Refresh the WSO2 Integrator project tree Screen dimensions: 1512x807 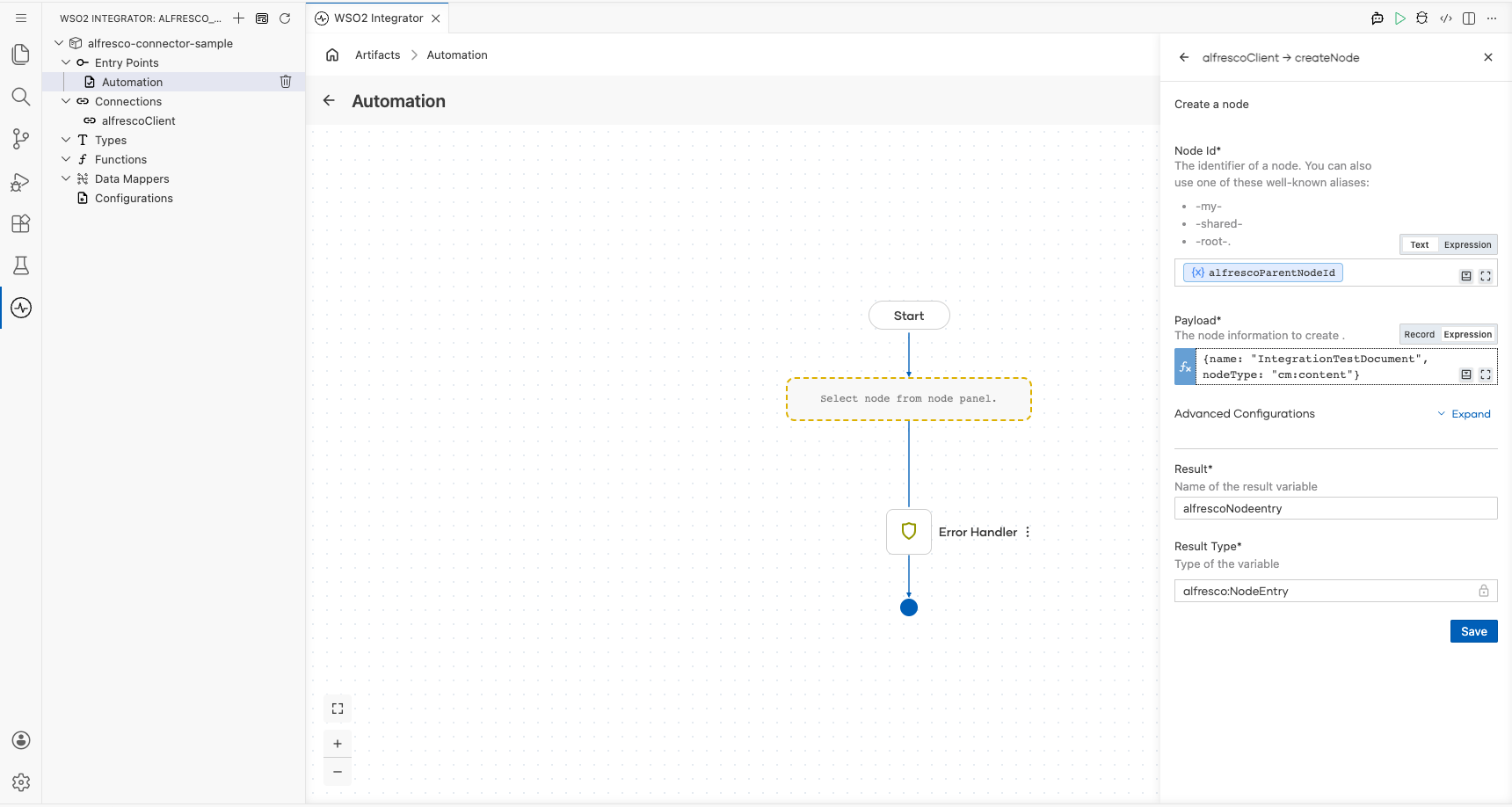(285, 18)
